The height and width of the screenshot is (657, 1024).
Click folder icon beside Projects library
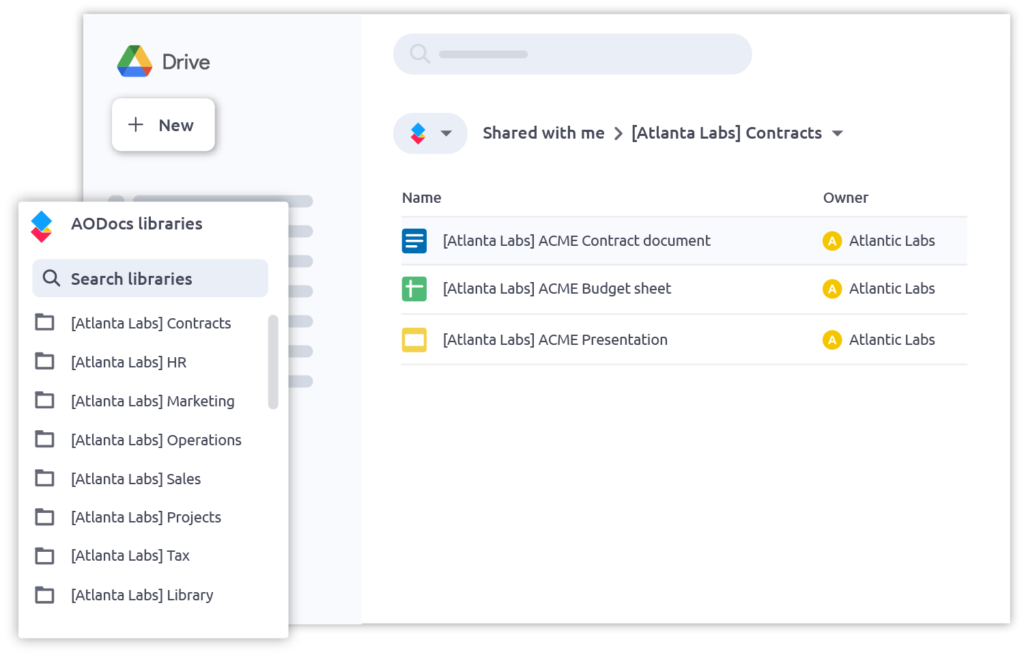[x=44, y=517]
